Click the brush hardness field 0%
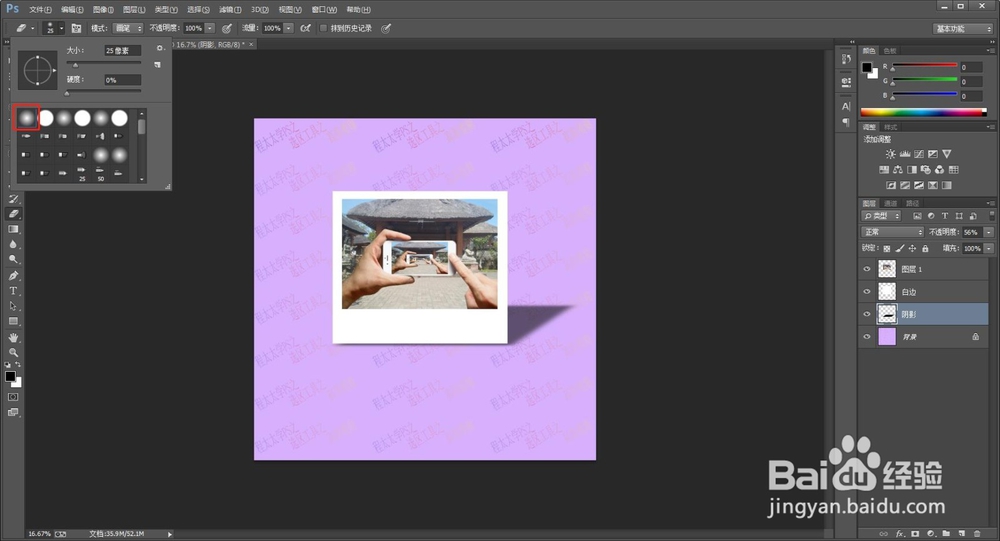The image size is (1000, 541). [122, 80]
